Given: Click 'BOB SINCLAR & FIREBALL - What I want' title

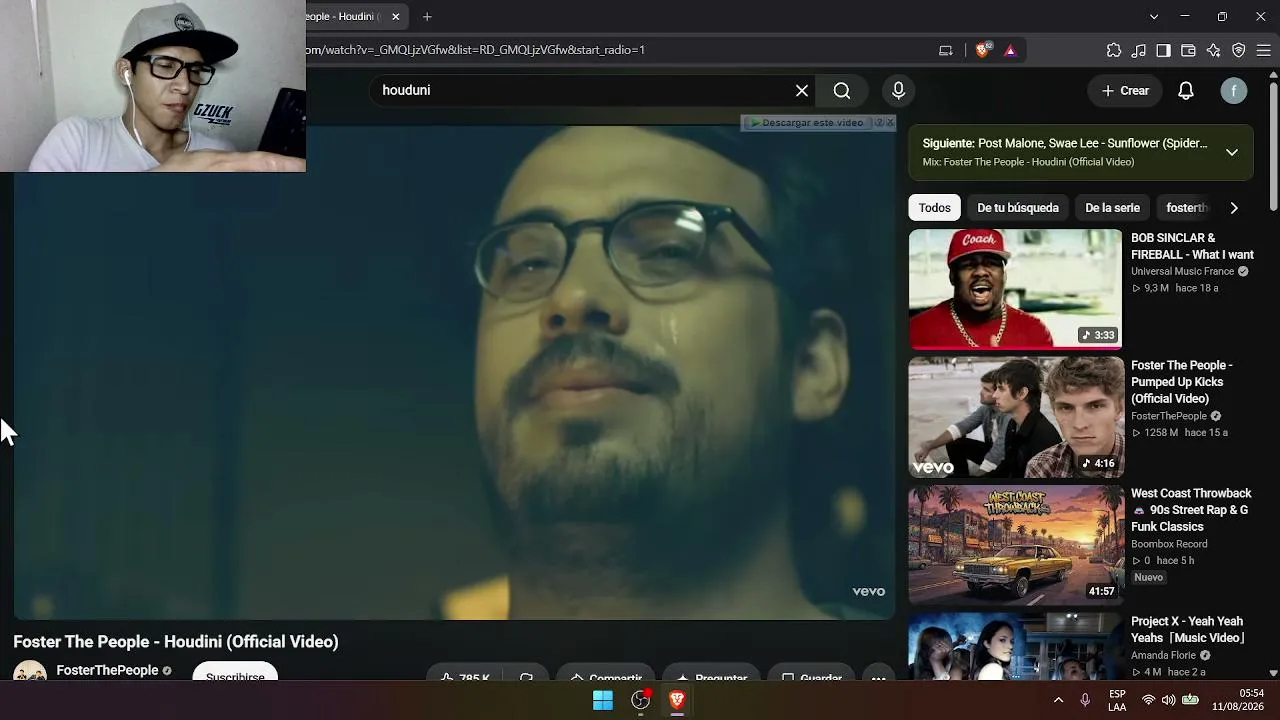Looking at the screenshot, I should coord(1192,246).
